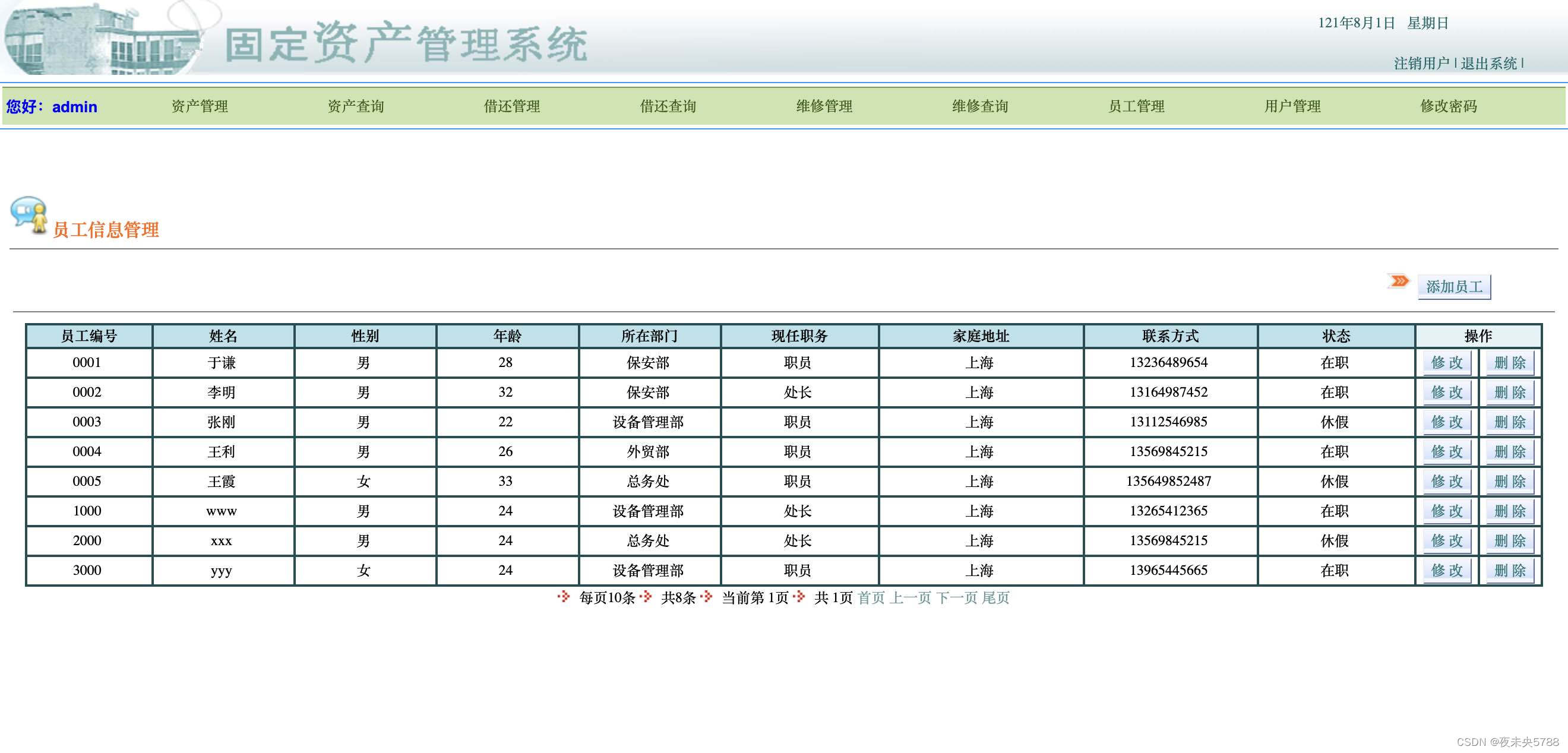Click red arrow icon before 当前第1页
This screenshot has width=1568, height=753.
tap(706, 597)
